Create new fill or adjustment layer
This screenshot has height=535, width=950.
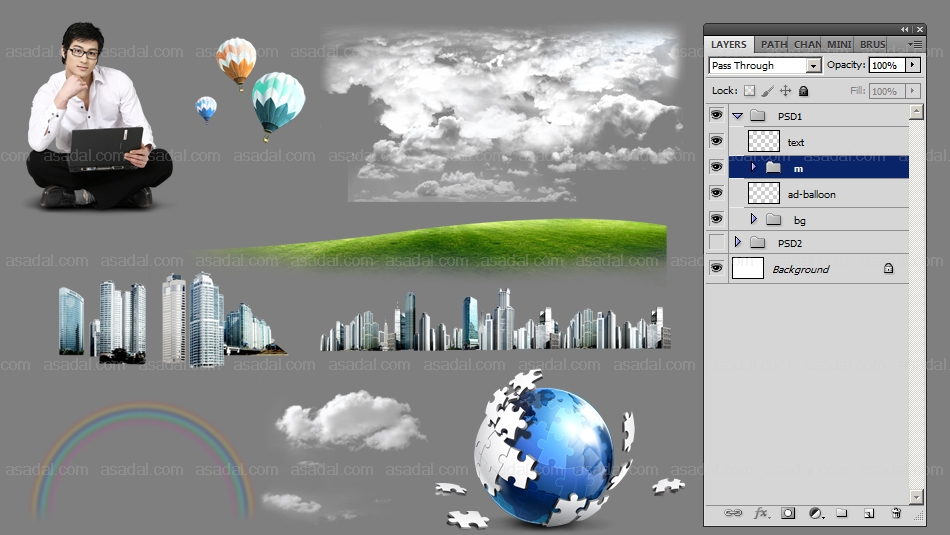tap(815, 513)
